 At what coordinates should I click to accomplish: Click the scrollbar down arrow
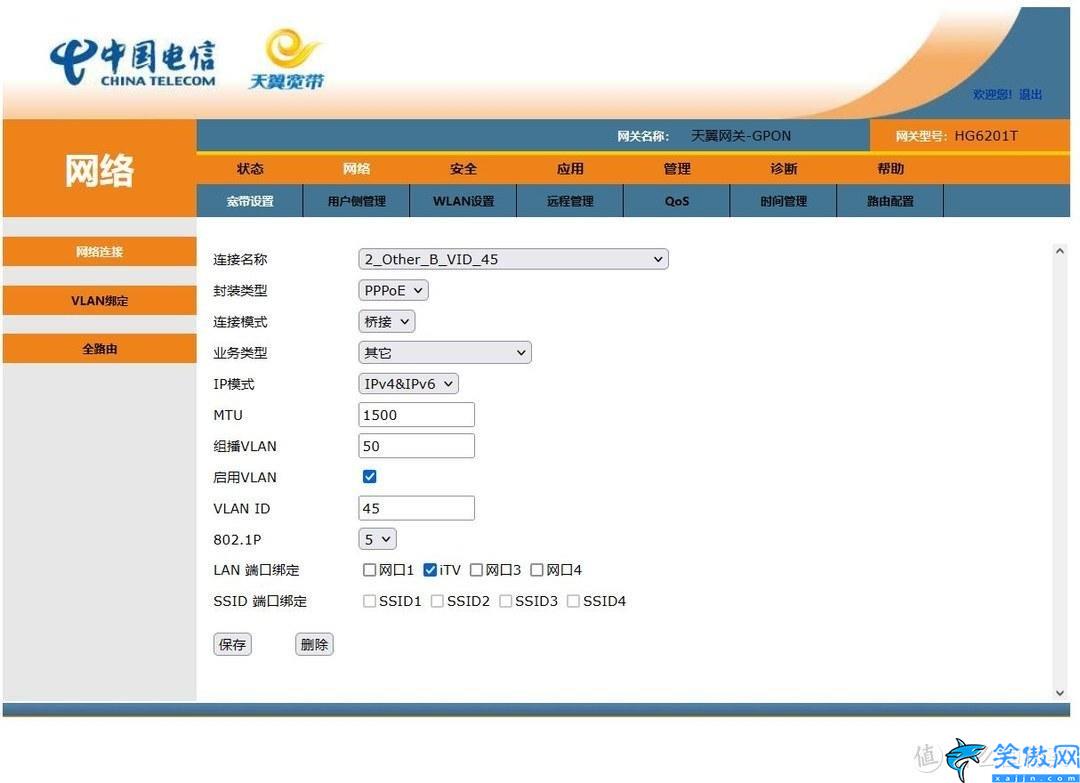[1060, 693]
